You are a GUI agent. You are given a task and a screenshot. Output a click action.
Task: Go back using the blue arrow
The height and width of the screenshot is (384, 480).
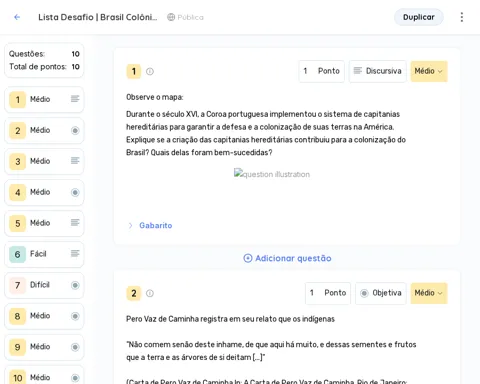(17, 17)
